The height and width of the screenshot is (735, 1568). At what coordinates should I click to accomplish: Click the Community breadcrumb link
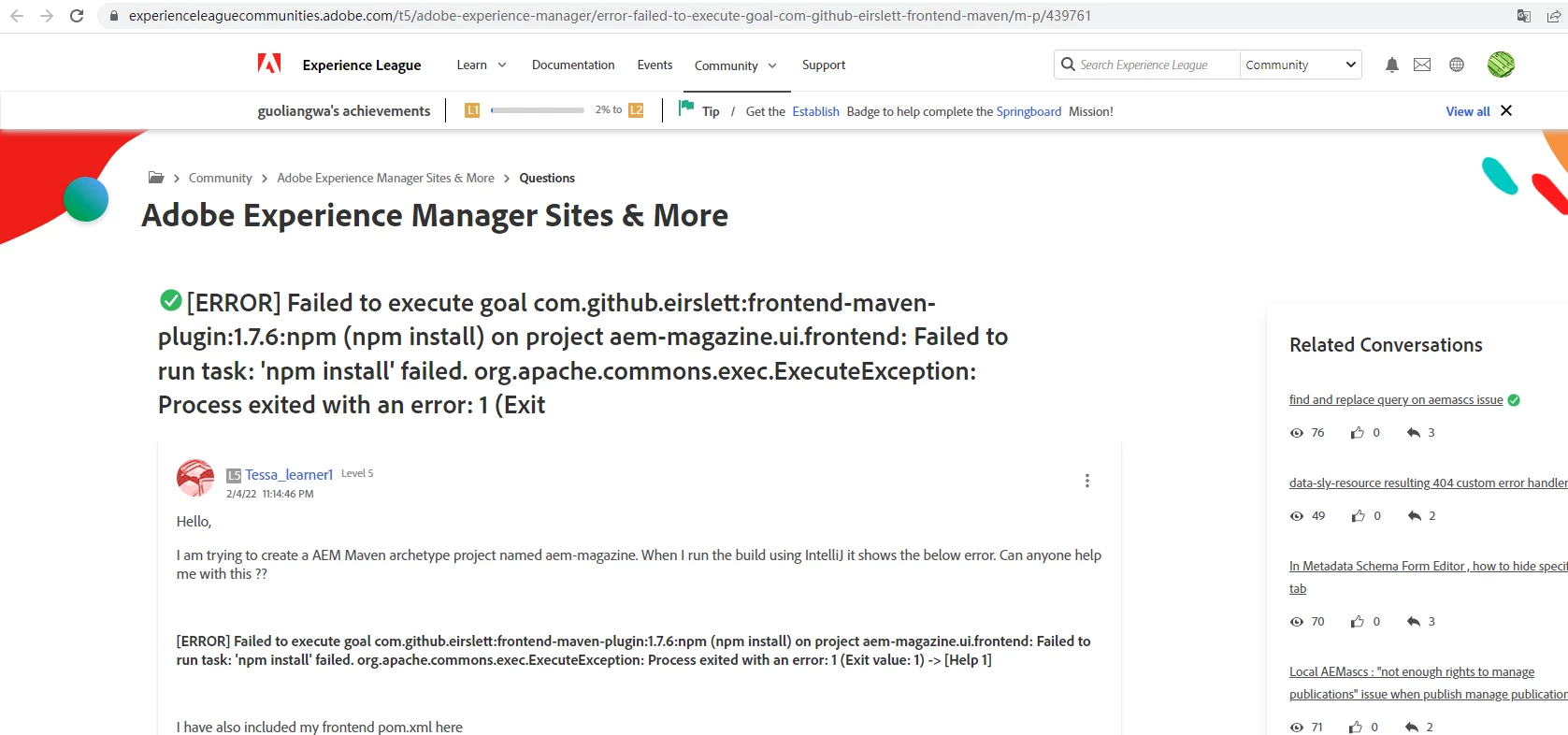[x=221, y=178]
